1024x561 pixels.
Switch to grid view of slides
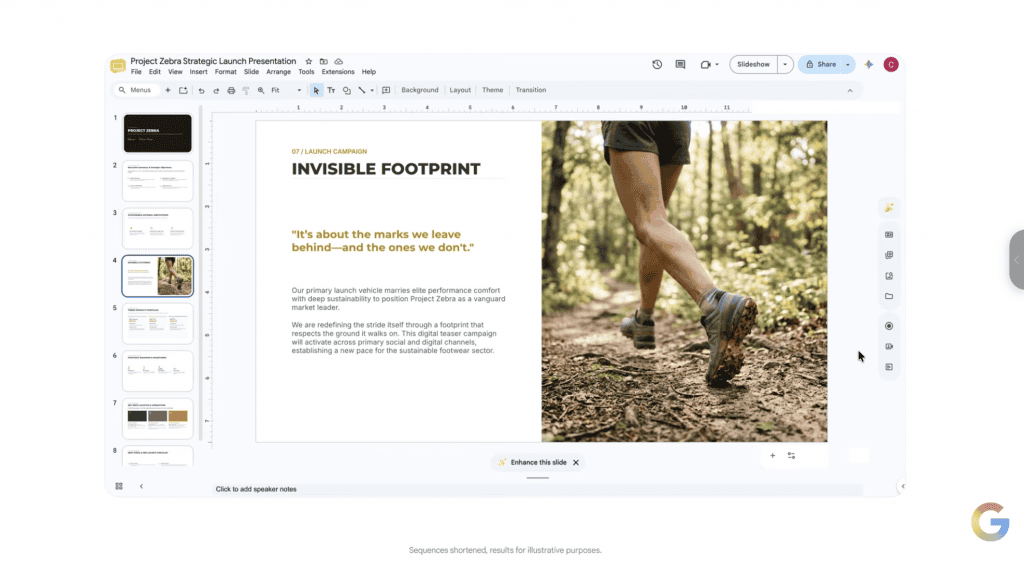[119, 487]
